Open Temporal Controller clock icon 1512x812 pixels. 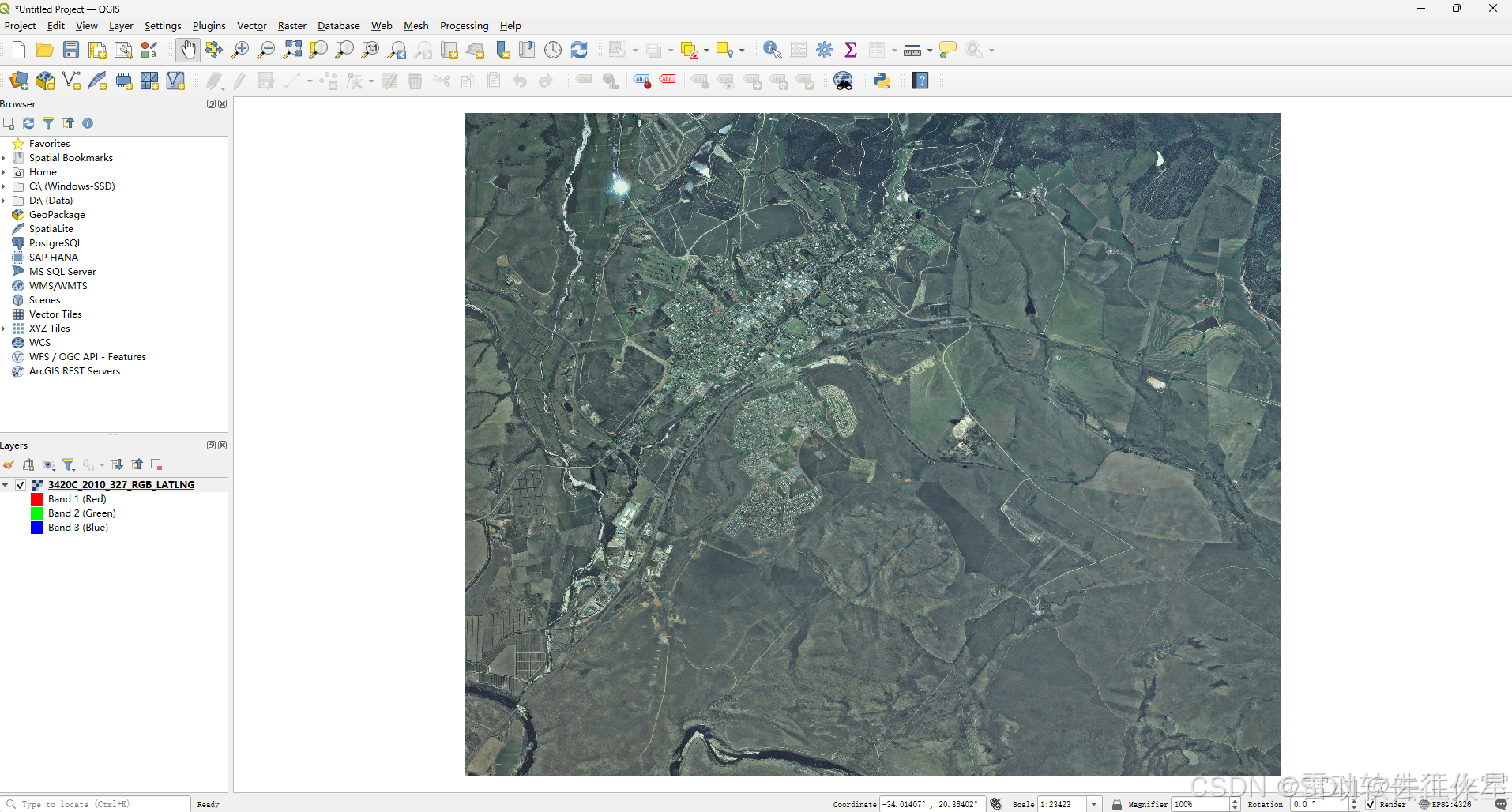[553, 51]
